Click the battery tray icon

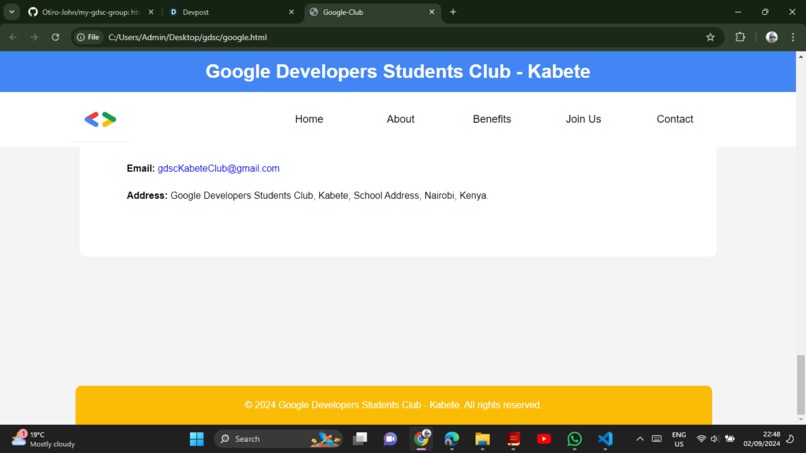(729, 439)
